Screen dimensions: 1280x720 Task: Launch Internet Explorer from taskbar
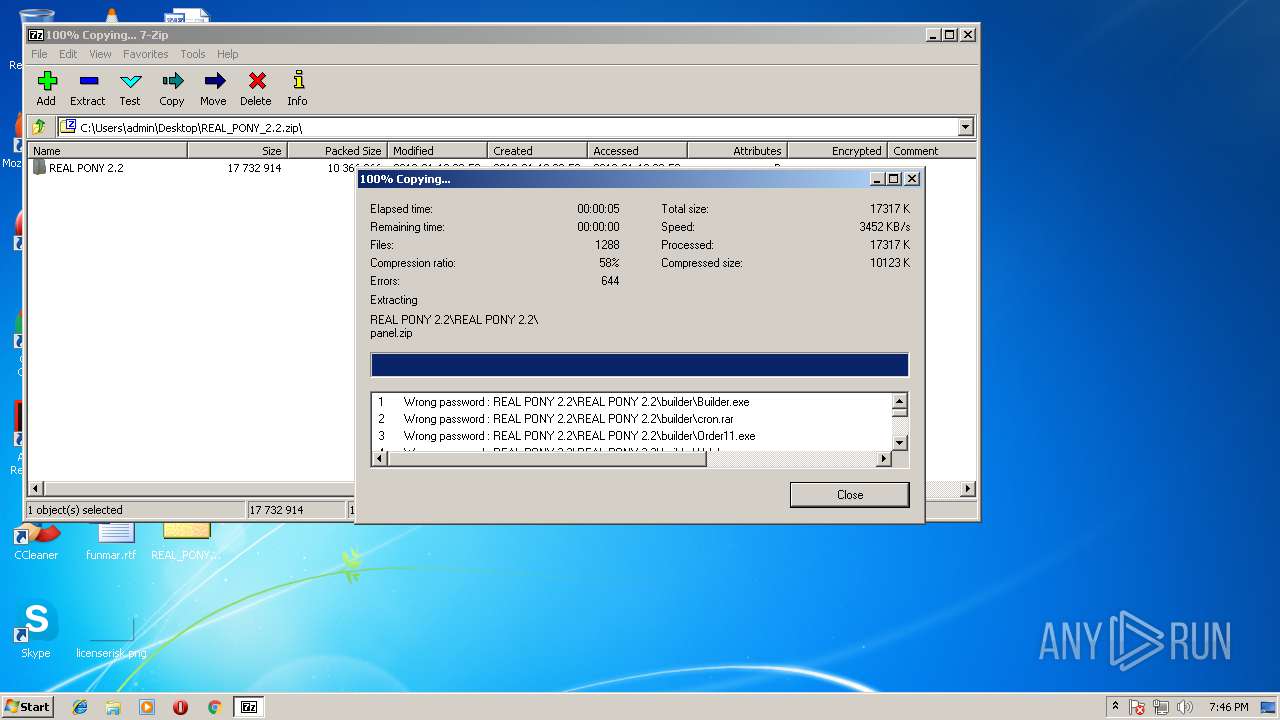80,707
